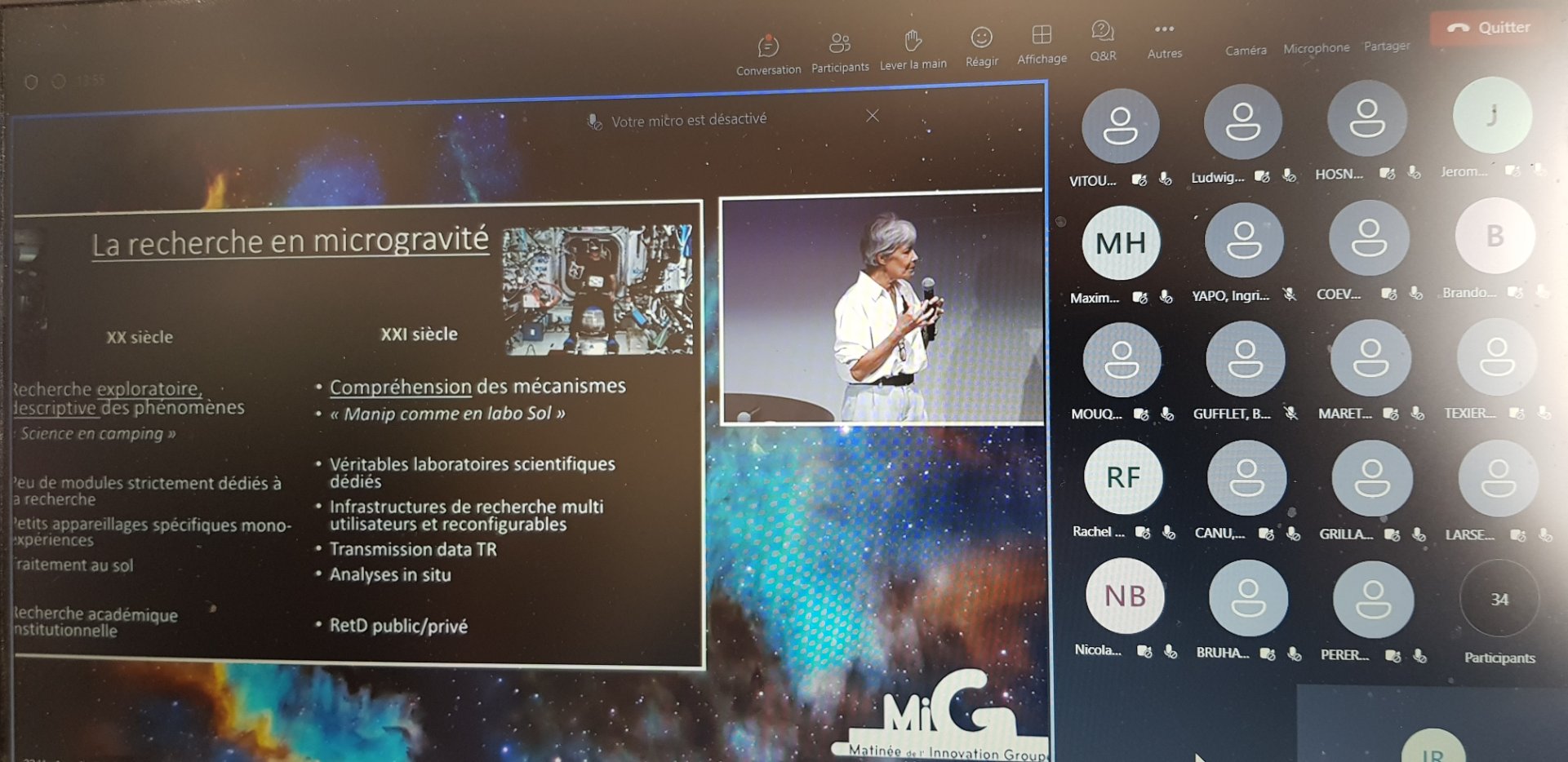The height and width of the screenshot is (762, 1568).
Task: Unmute using the Microphone control
Action: (1316, 48)
